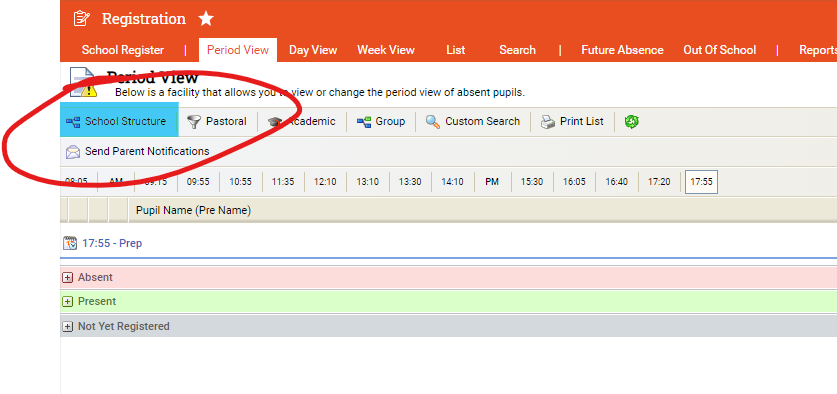Click the Send Parent Notifications envelope icon
This screenshot has height=394, width=837.
pyautogui.click(x=73, y=152)
